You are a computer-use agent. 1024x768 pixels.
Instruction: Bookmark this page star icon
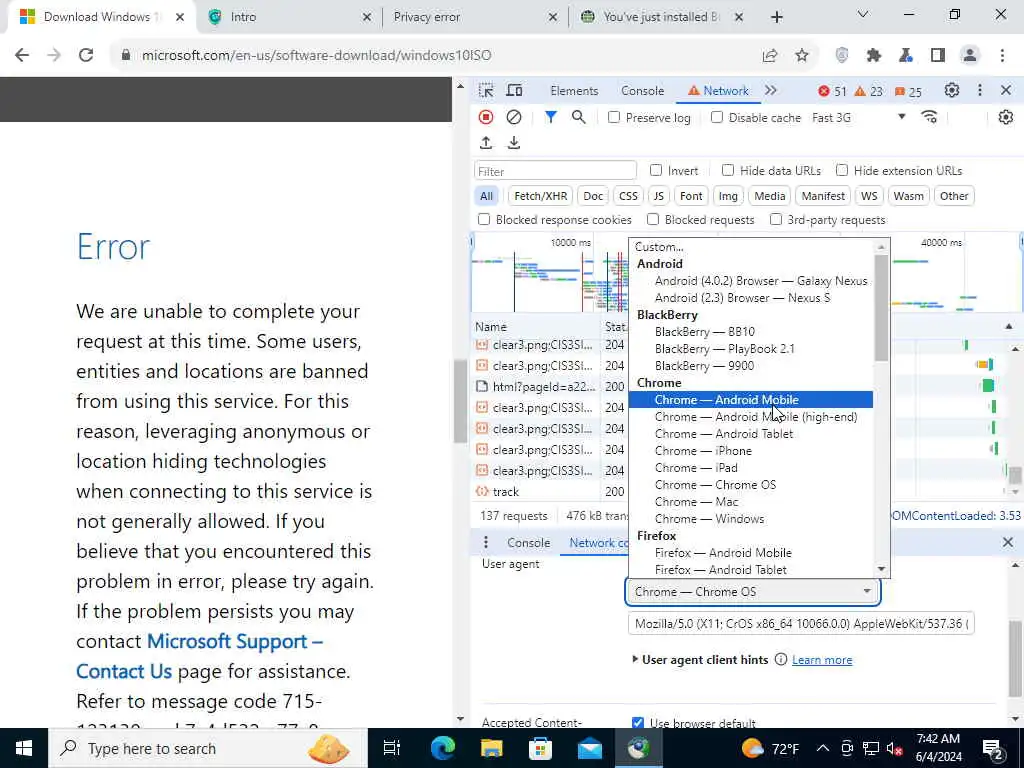pyautogui.click(x=802, y=56)
